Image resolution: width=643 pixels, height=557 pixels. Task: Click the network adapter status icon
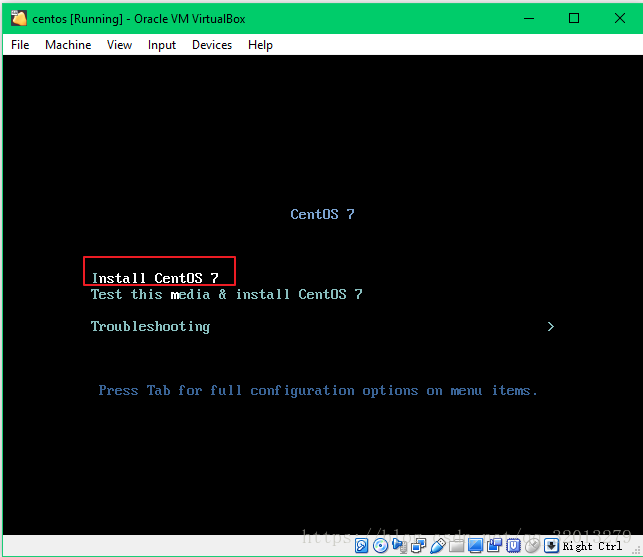click(x=418, y=546)
